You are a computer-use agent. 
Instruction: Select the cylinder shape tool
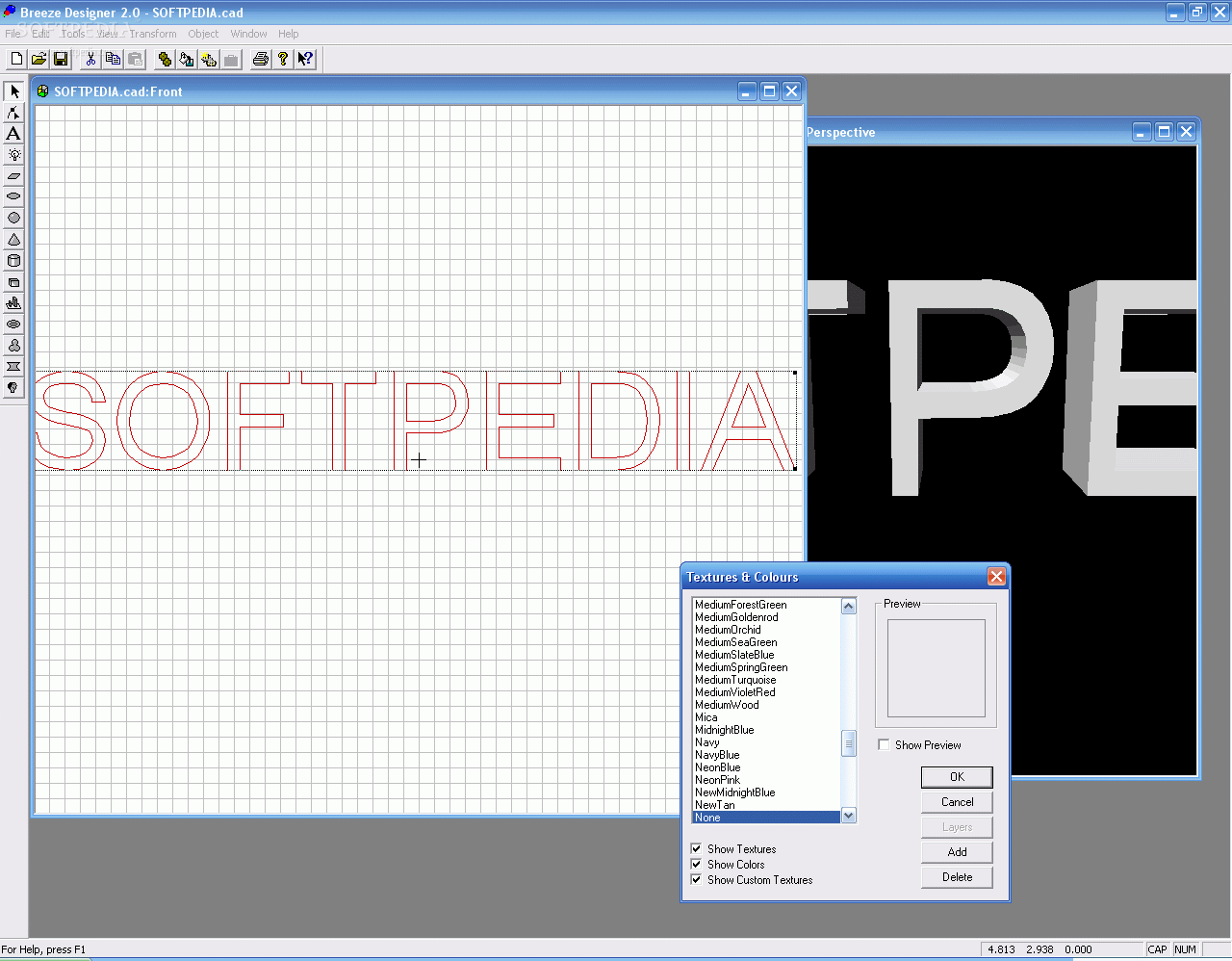coord(13,260)
